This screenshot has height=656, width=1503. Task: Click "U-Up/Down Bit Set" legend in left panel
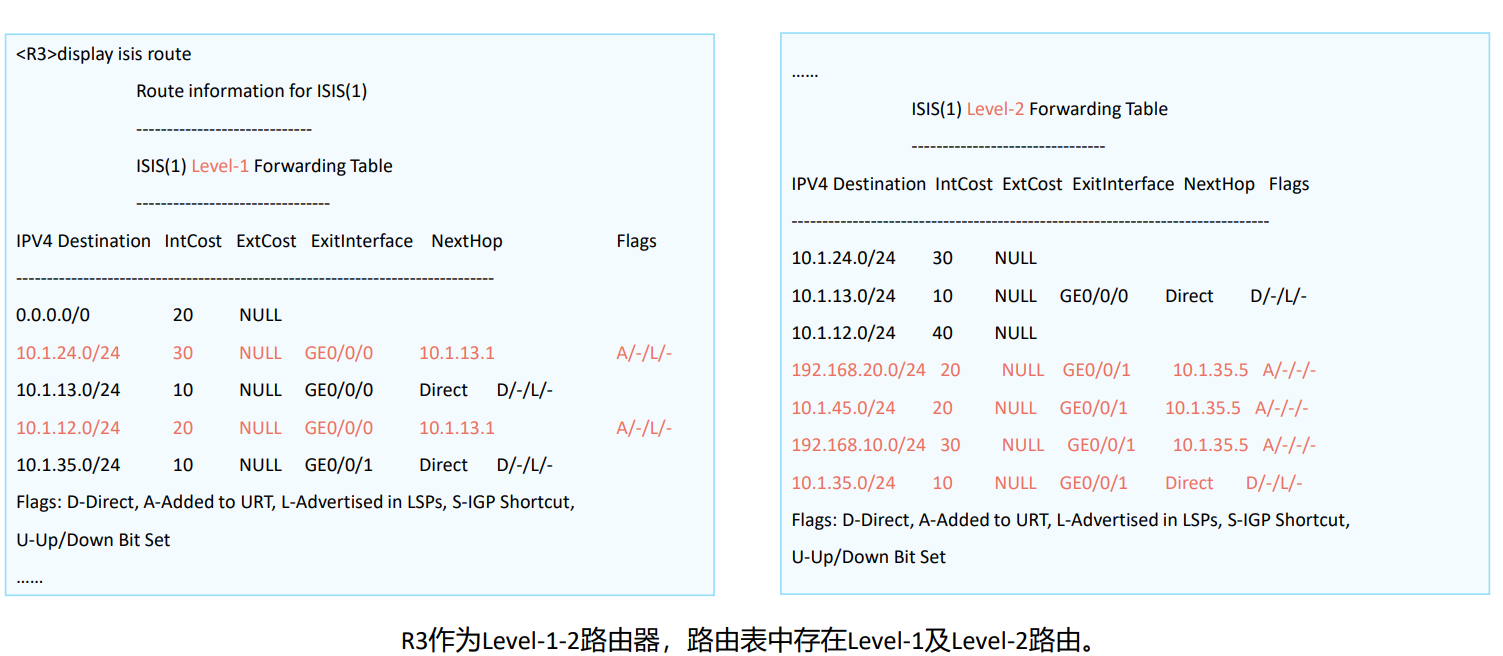click(93, 540)
